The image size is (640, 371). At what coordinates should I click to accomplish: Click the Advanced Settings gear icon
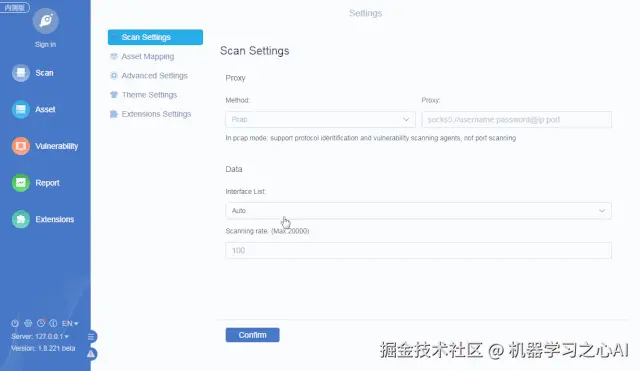pyautogui.click(x=114, y=76)
